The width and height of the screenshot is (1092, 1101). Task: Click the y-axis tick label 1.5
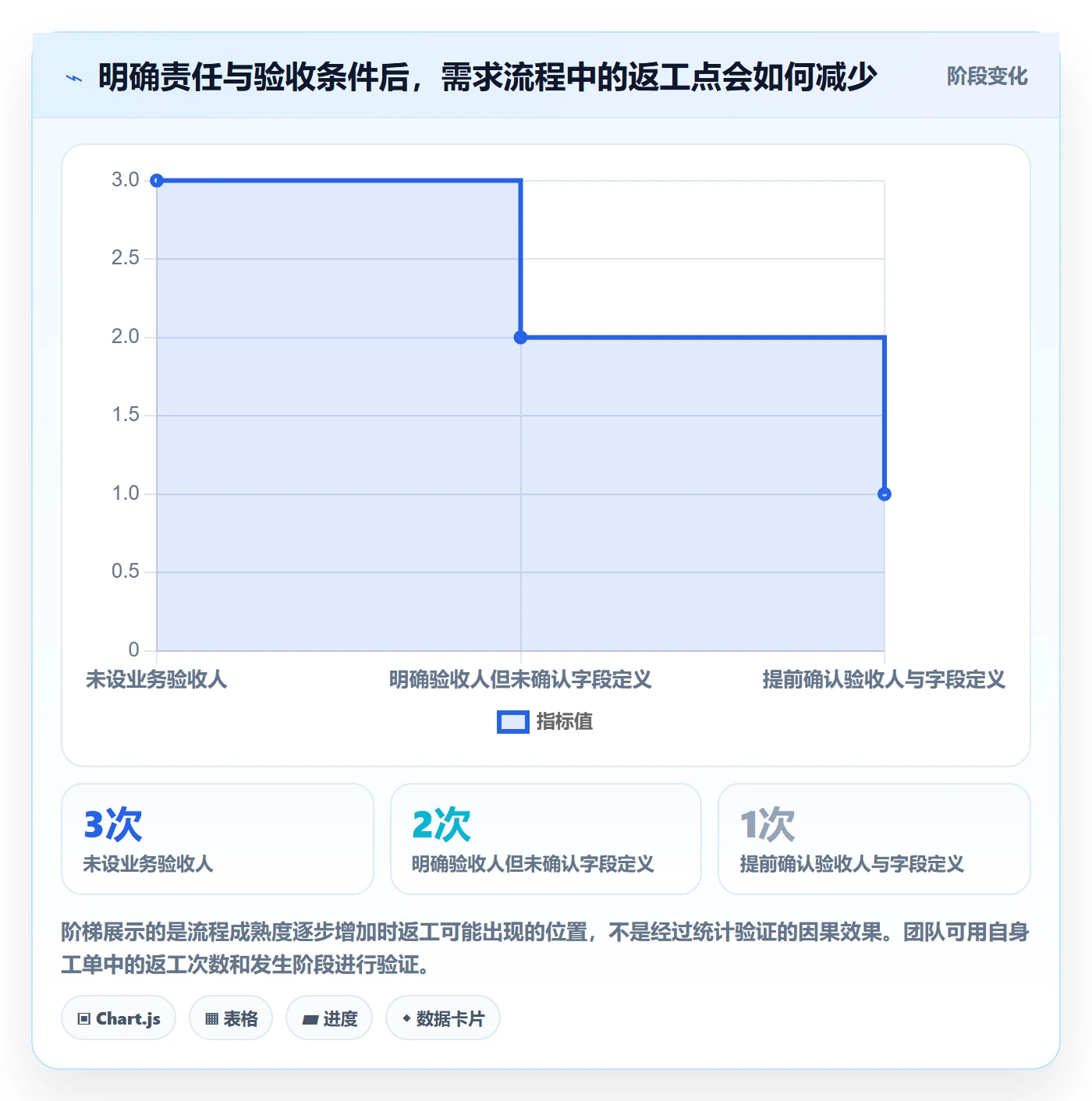[x=126, y=415]
